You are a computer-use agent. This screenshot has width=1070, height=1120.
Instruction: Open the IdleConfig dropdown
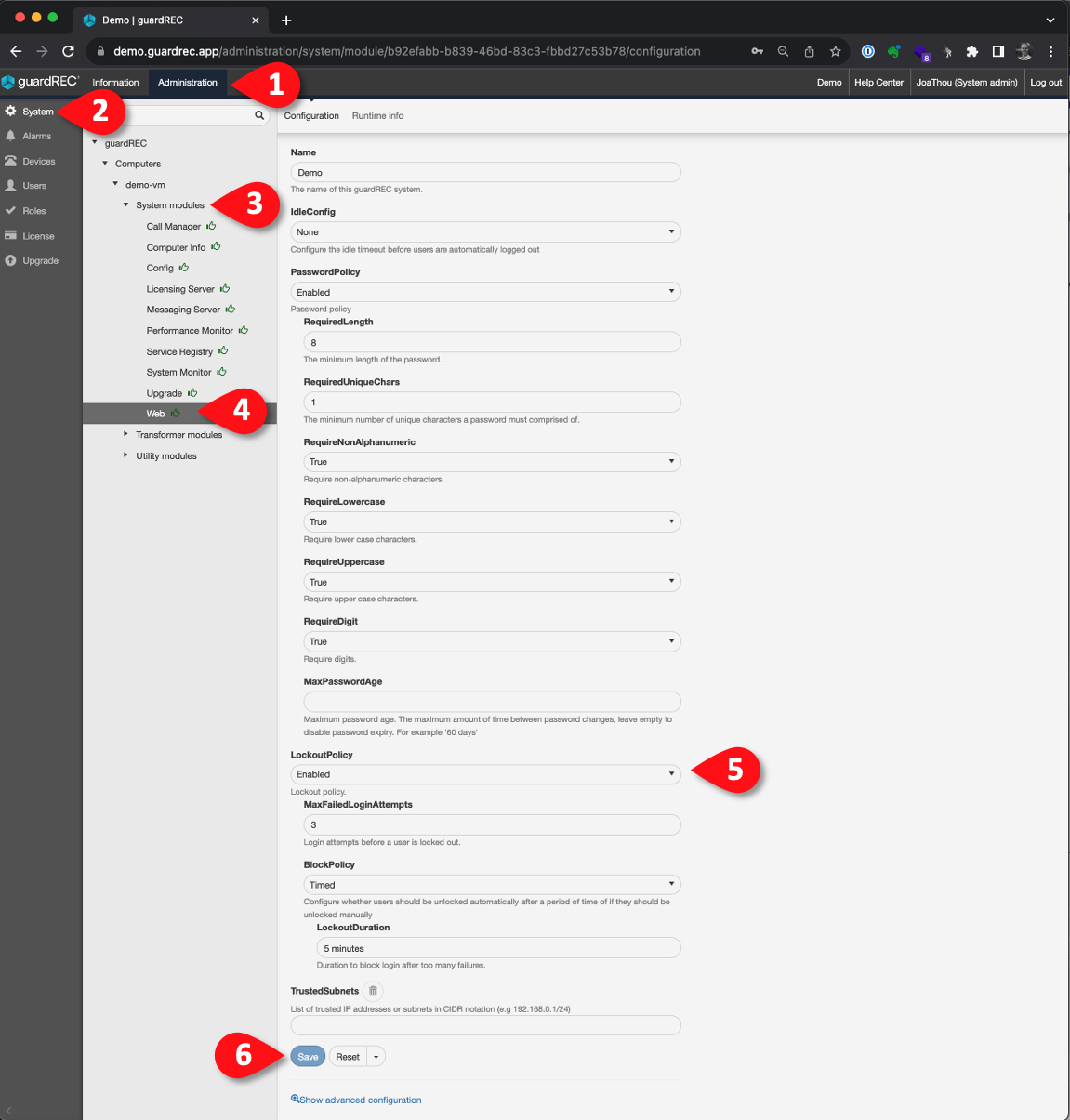point(486,232)
